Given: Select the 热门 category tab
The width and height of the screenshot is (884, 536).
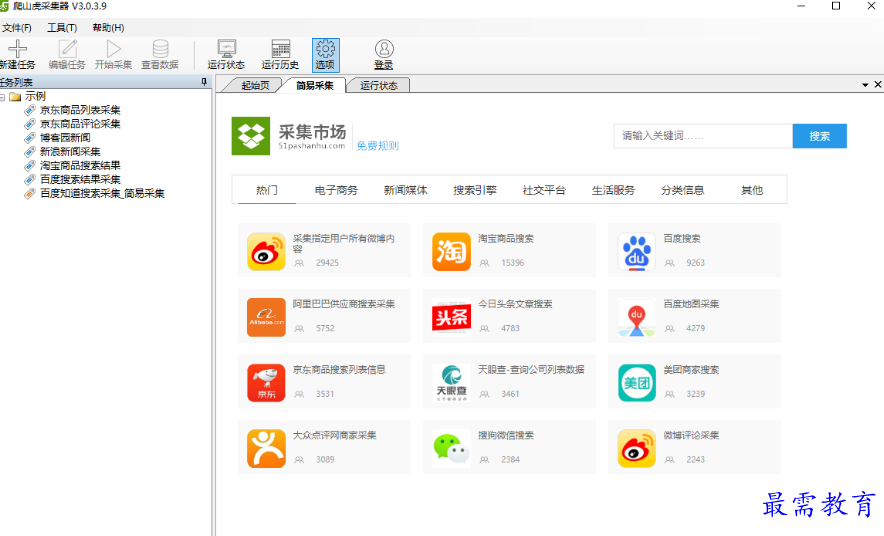Looking at the screenshot, I should [267, 191].
